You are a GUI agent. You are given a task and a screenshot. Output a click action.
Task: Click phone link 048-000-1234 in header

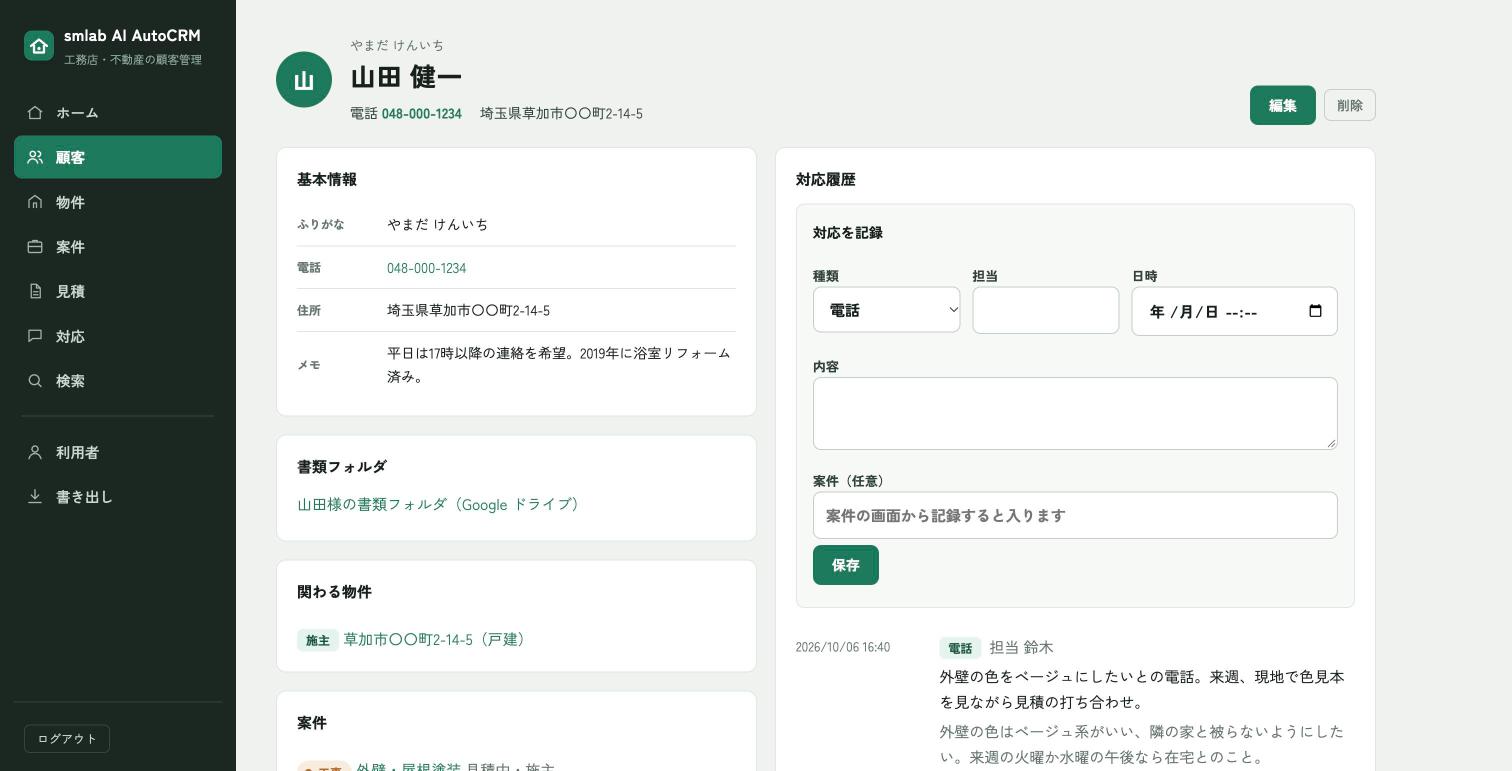(421, 114)
